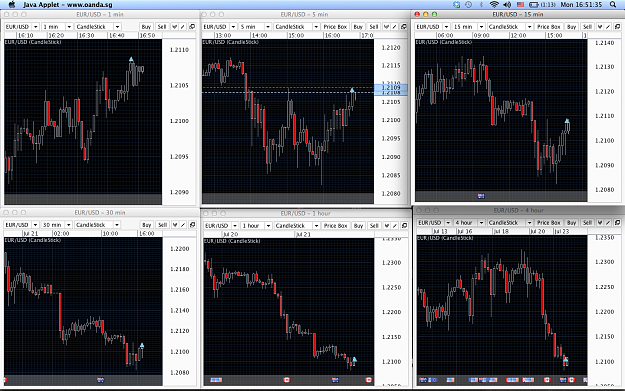Viewport: 625px width, 391px height.
Task: Click the detach chart icon in 15 min window
Action: point(617,27)
